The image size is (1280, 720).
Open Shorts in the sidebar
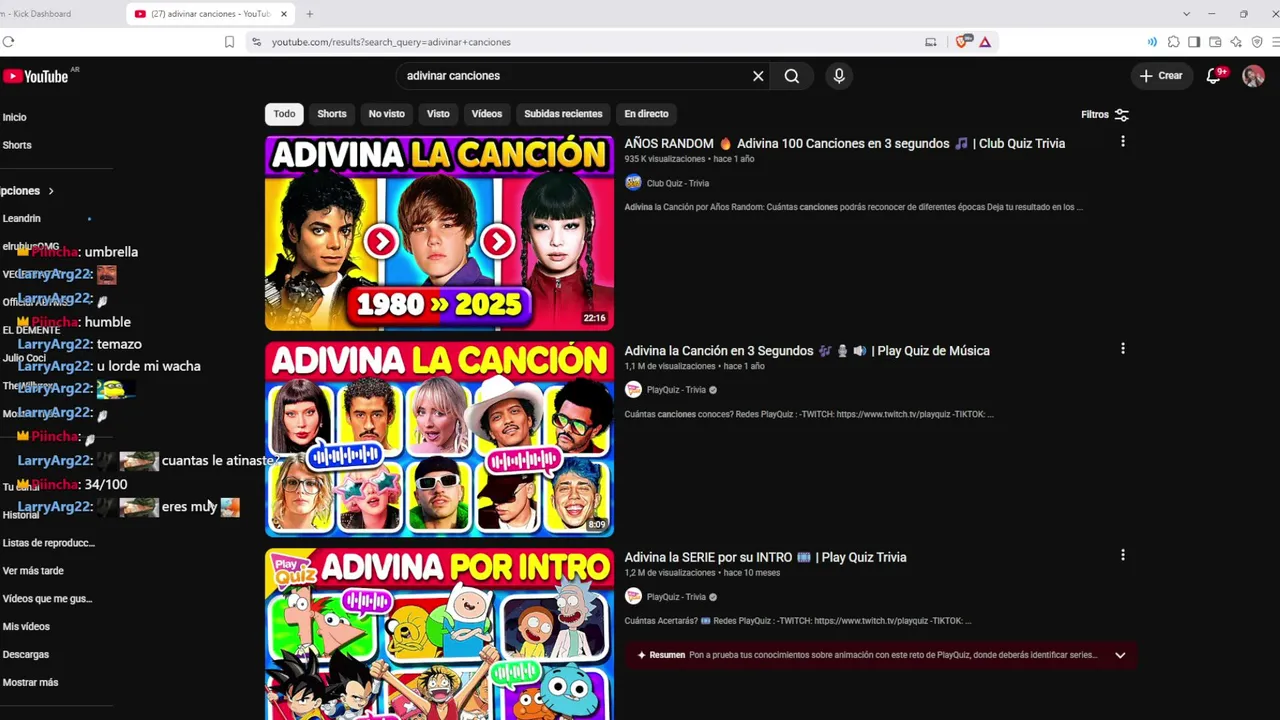coord(17,145)
